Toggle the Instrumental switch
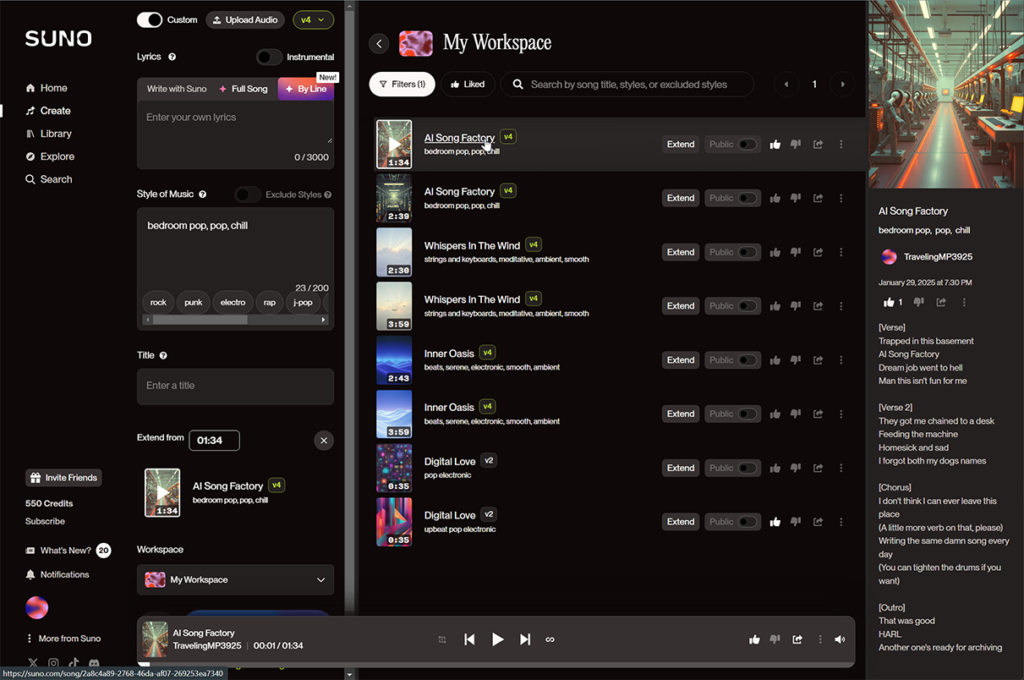The height and width of the screenshot is (680, 1024). [269, 57]
